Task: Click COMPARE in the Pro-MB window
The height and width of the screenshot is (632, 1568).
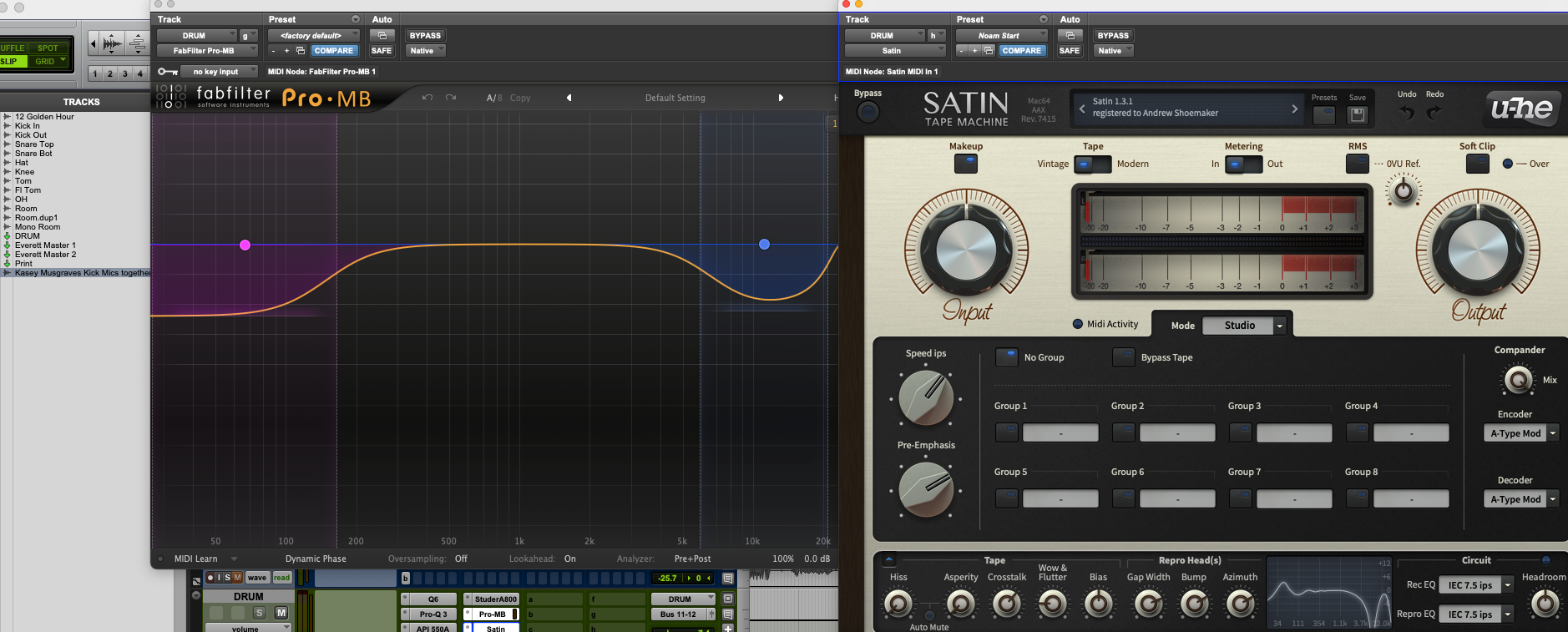Action: pyautogui.click(x=334, y=51)
